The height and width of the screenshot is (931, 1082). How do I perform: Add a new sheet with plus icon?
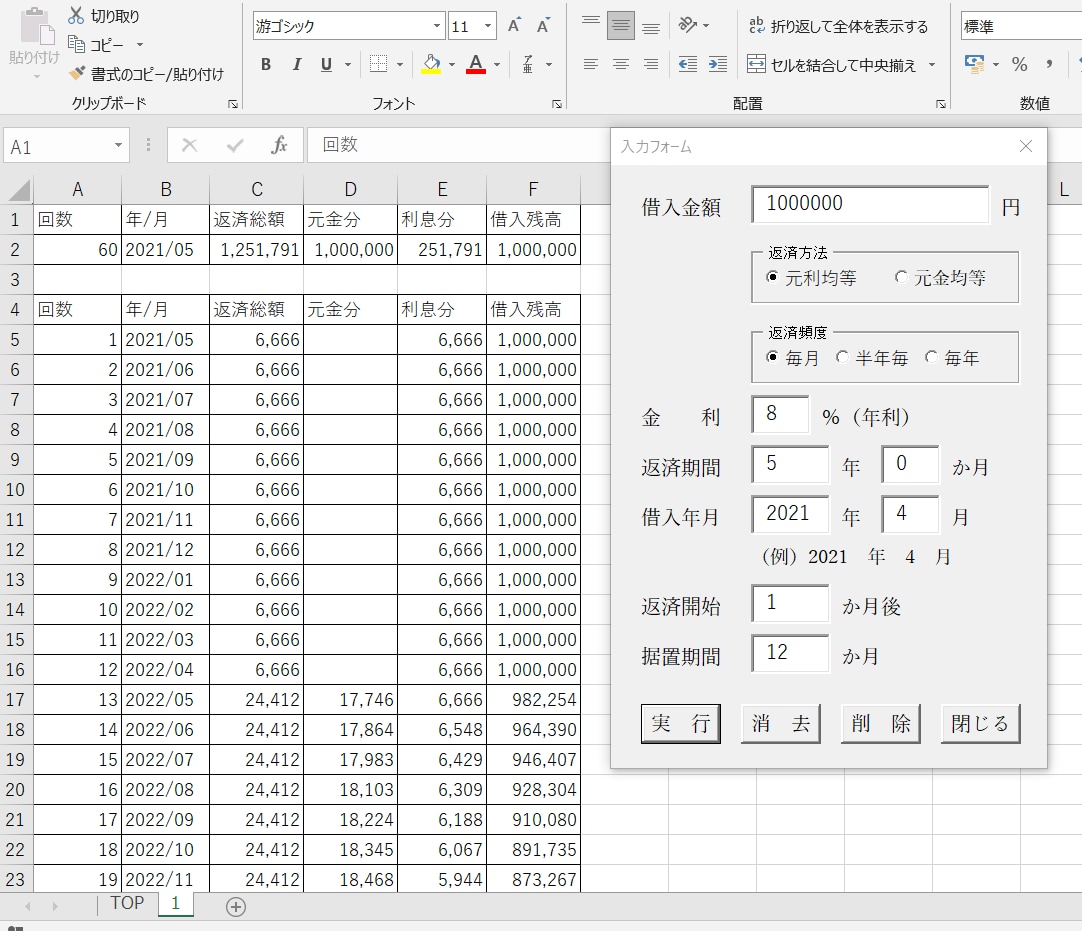(236, 907)
